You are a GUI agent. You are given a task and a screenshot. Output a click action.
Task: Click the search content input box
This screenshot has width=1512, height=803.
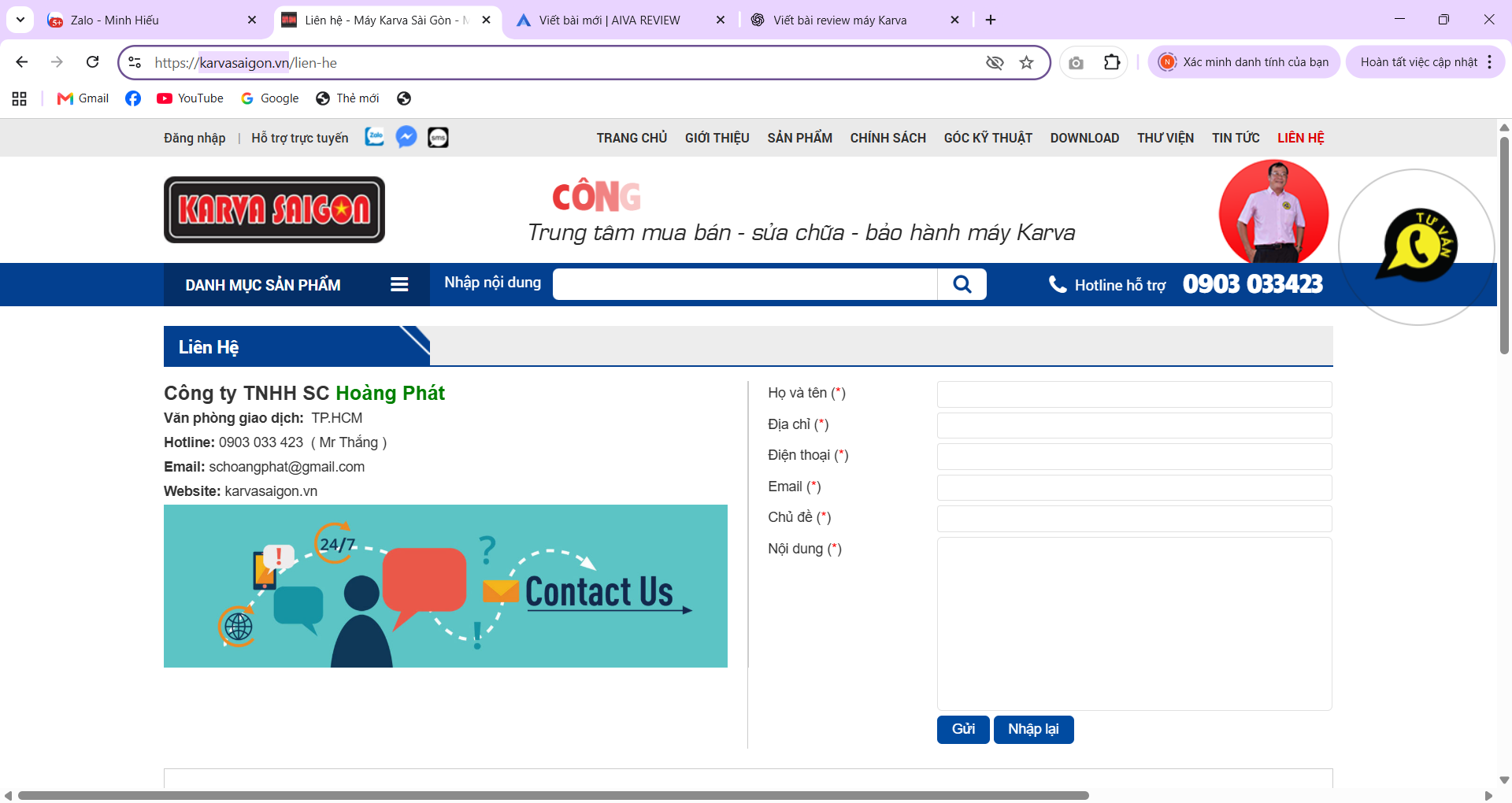tap(745, 284)
